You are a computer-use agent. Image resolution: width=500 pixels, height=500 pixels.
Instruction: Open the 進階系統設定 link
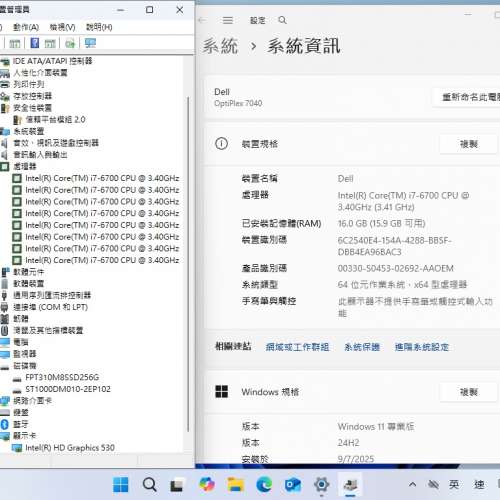[x=422, y=347]
